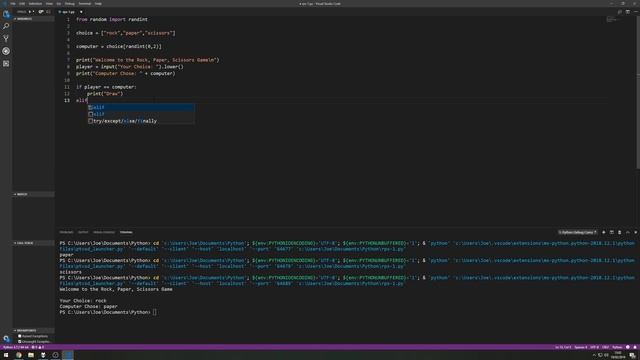This screenshot has width=640, height=360.
Task: Switch to the Output panel tab
Action: [x=83, y=232]
